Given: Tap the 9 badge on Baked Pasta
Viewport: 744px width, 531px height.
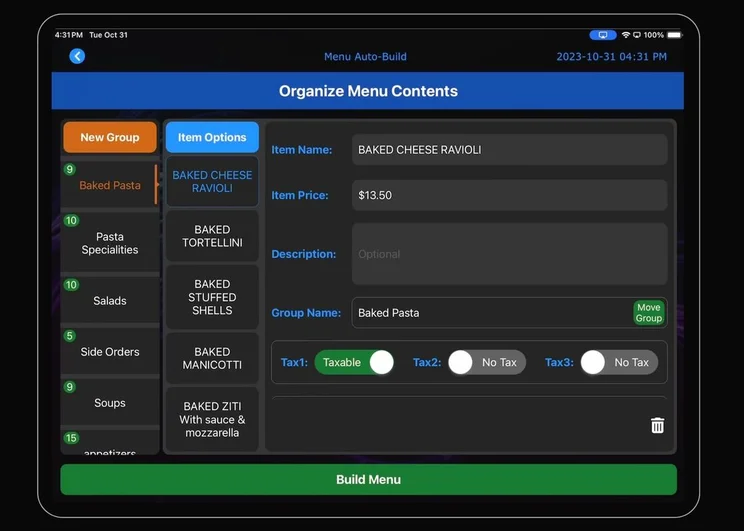Looking at the screenshot, I should coord(70,169).
